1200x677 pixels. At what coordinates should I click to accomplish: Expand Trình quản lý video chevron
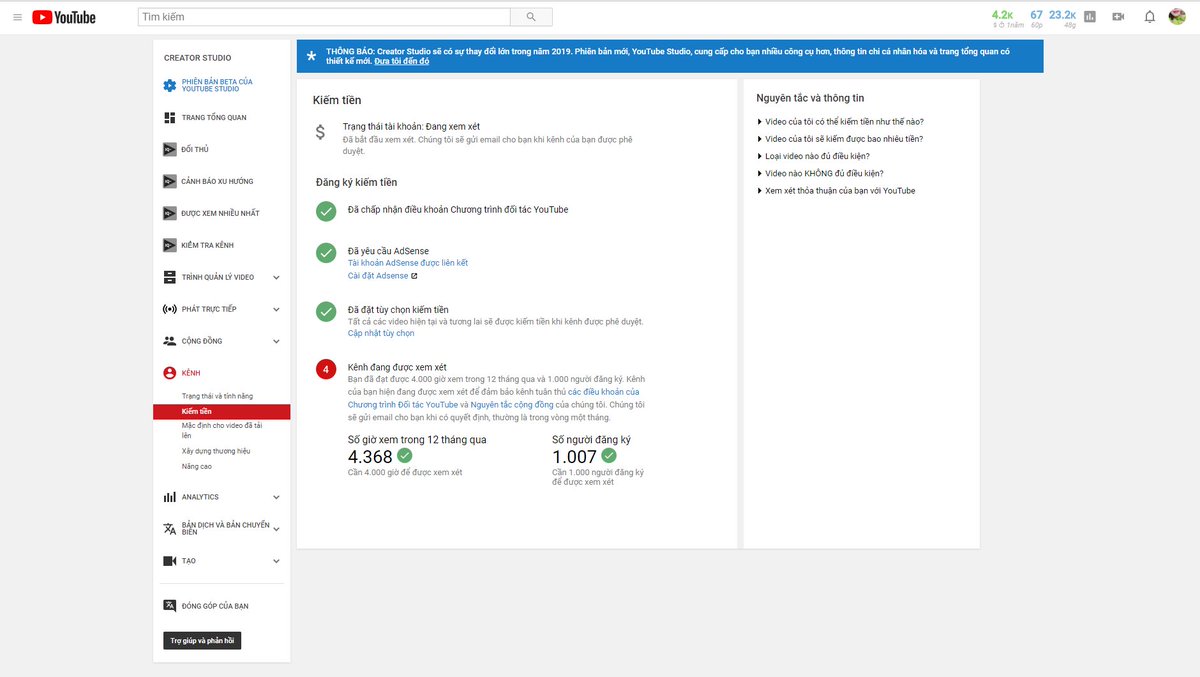point(276,277)
